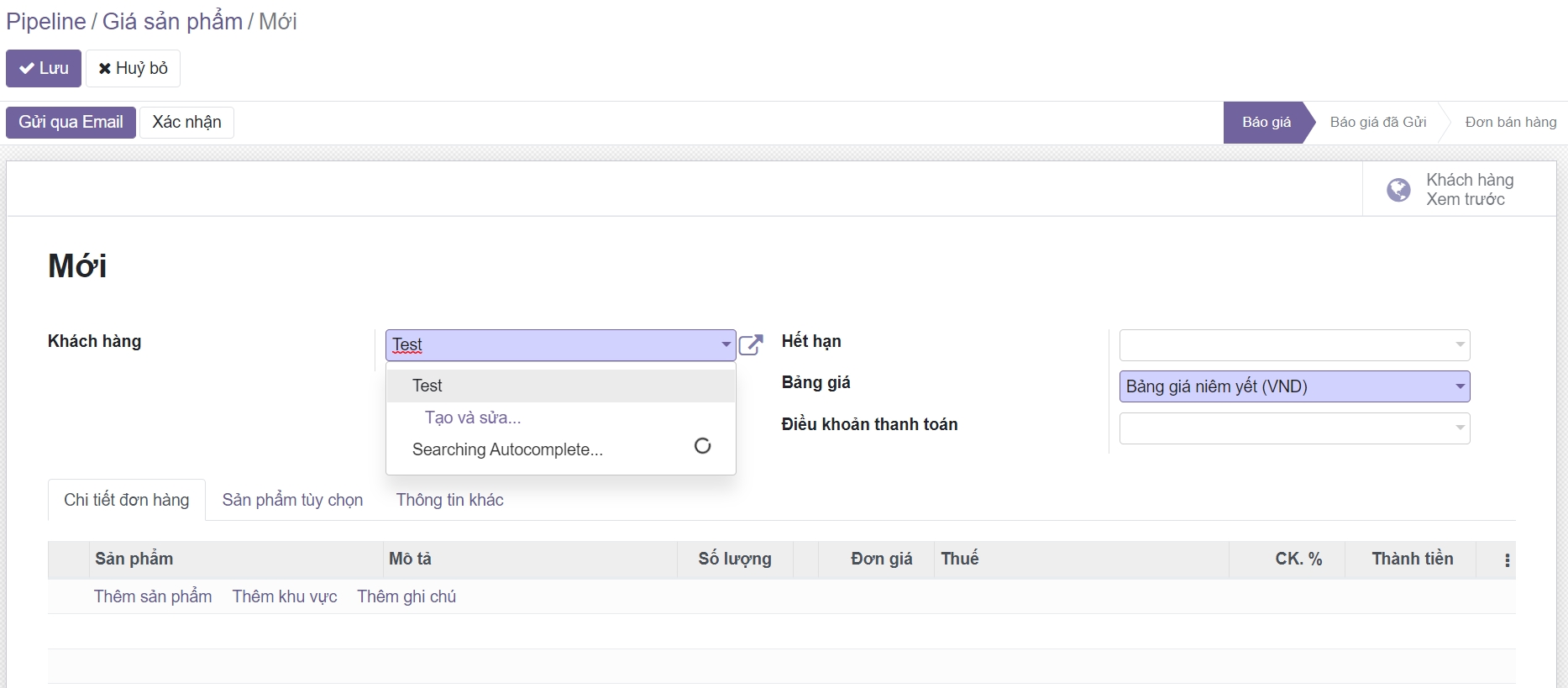Screen dimensions: 1568x688
Task: Choose Tạo và sửa... option
Action: point(473,418)
